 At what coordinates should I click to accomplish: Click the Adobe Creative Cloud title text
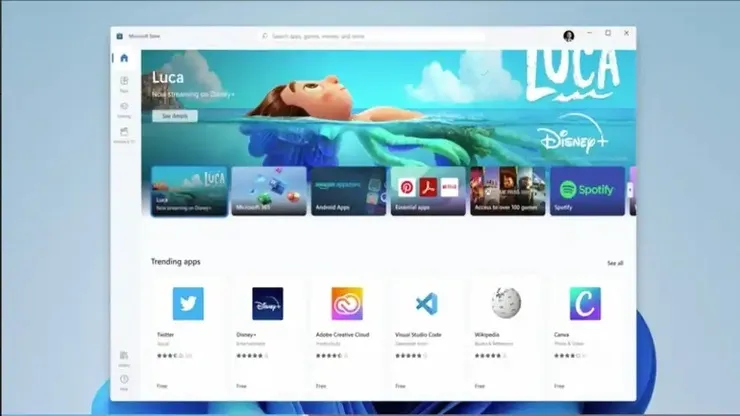click(343, 335)
